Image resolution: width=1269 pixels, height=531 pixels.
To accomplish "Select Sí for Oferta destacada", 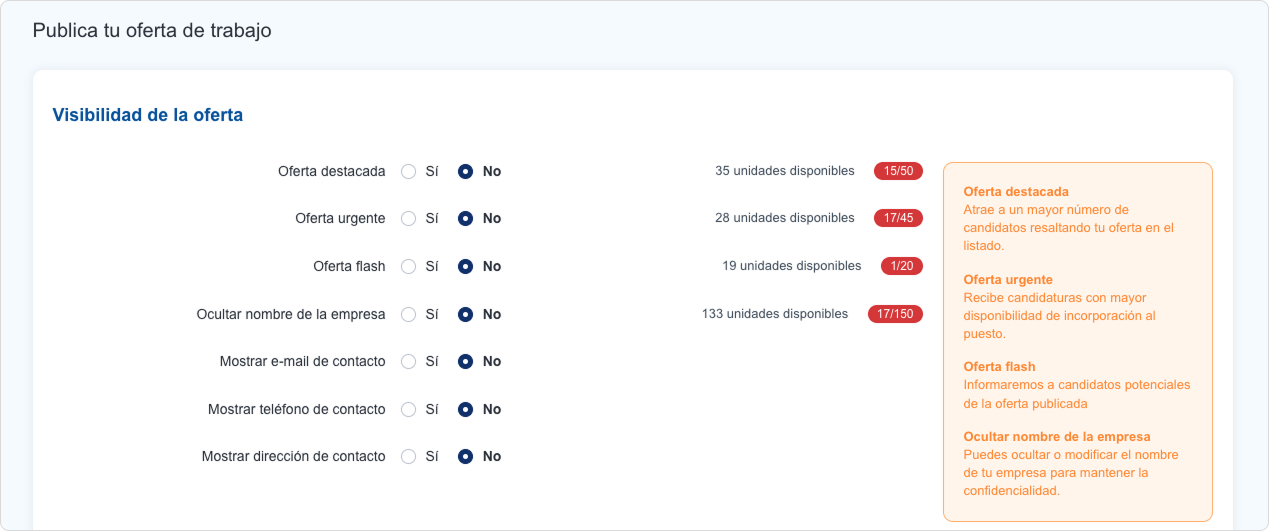I will 408,171.
